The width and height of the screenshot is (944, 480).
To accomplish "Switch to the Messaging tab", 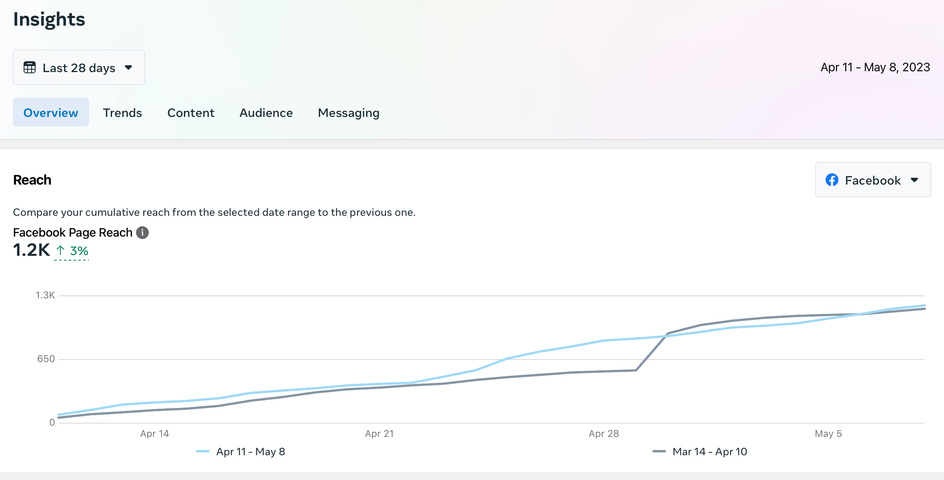I will point(349,113).
